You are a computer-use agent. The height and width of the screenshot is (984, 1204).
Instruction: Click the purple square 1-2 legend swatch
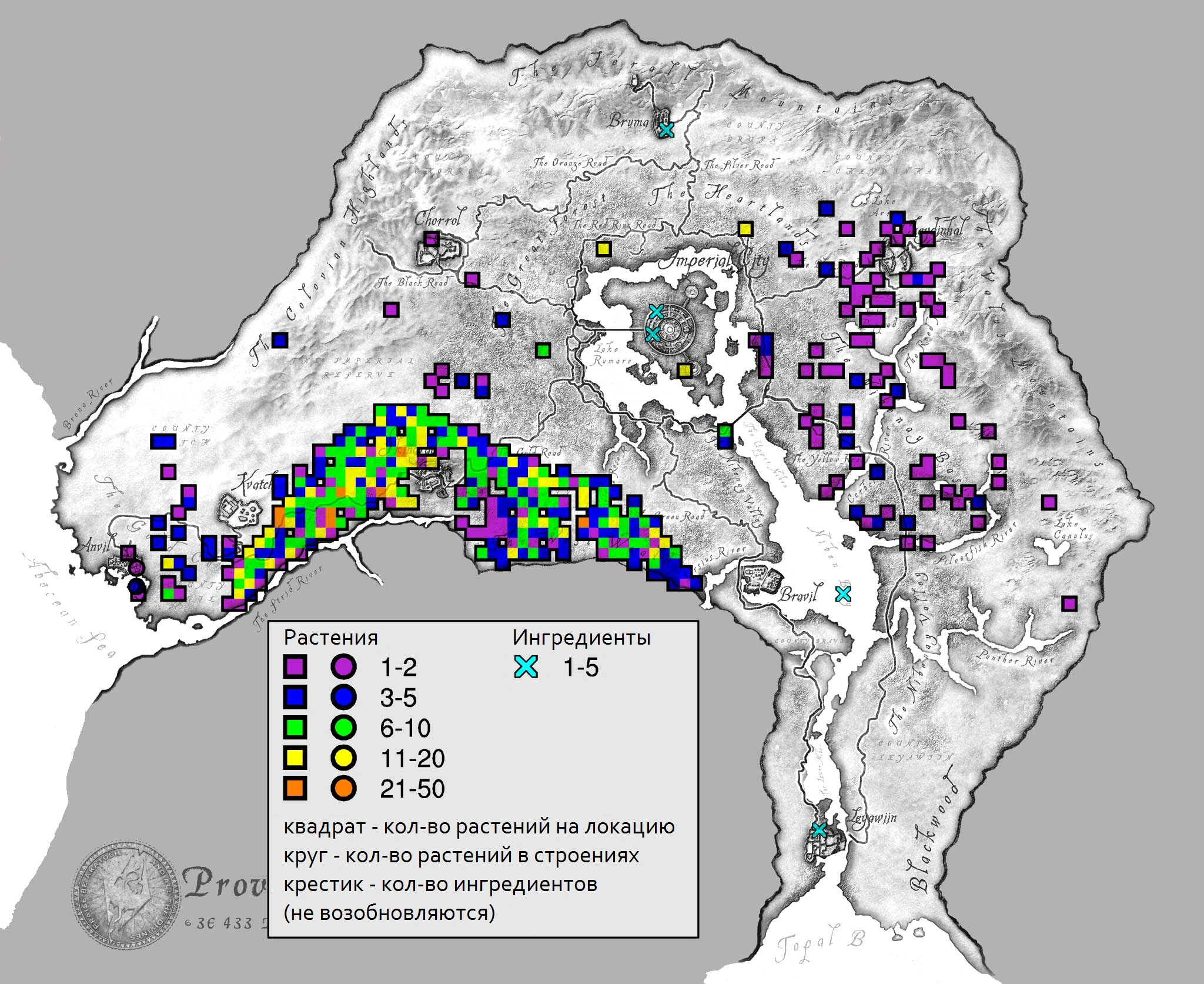point(295,666)
